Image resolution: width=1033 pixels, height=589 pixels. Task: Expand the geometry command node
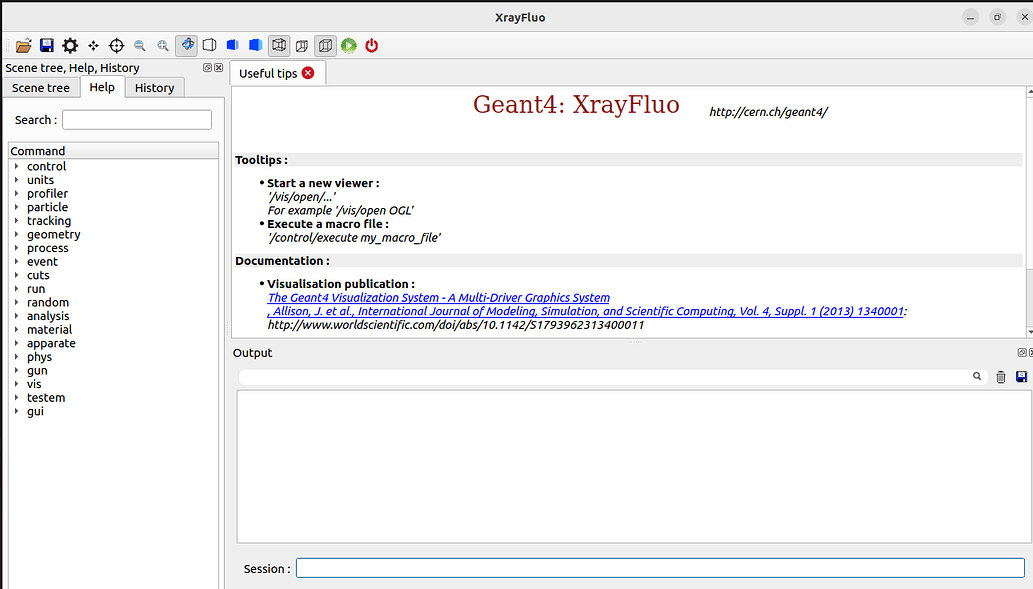(x=16, y=235)
